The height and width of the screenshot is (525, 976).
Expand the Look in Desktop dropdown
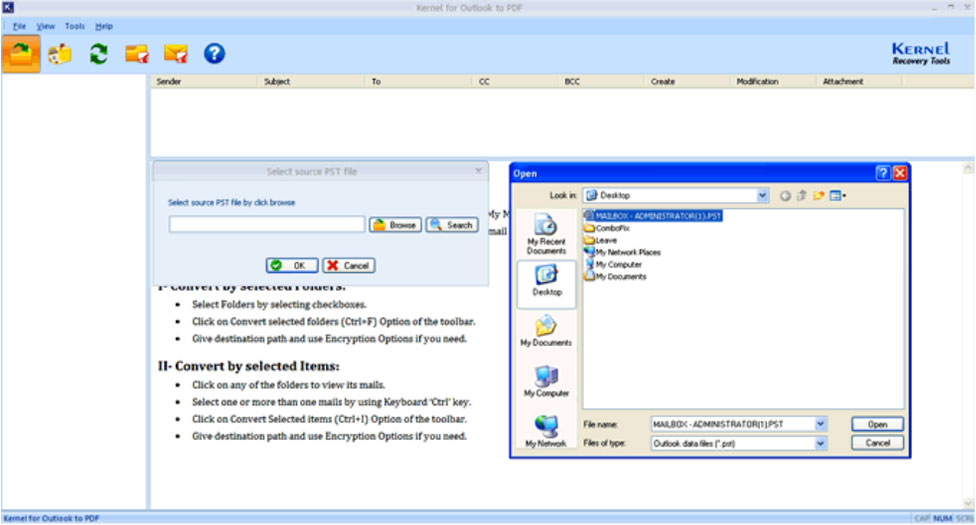762,196
